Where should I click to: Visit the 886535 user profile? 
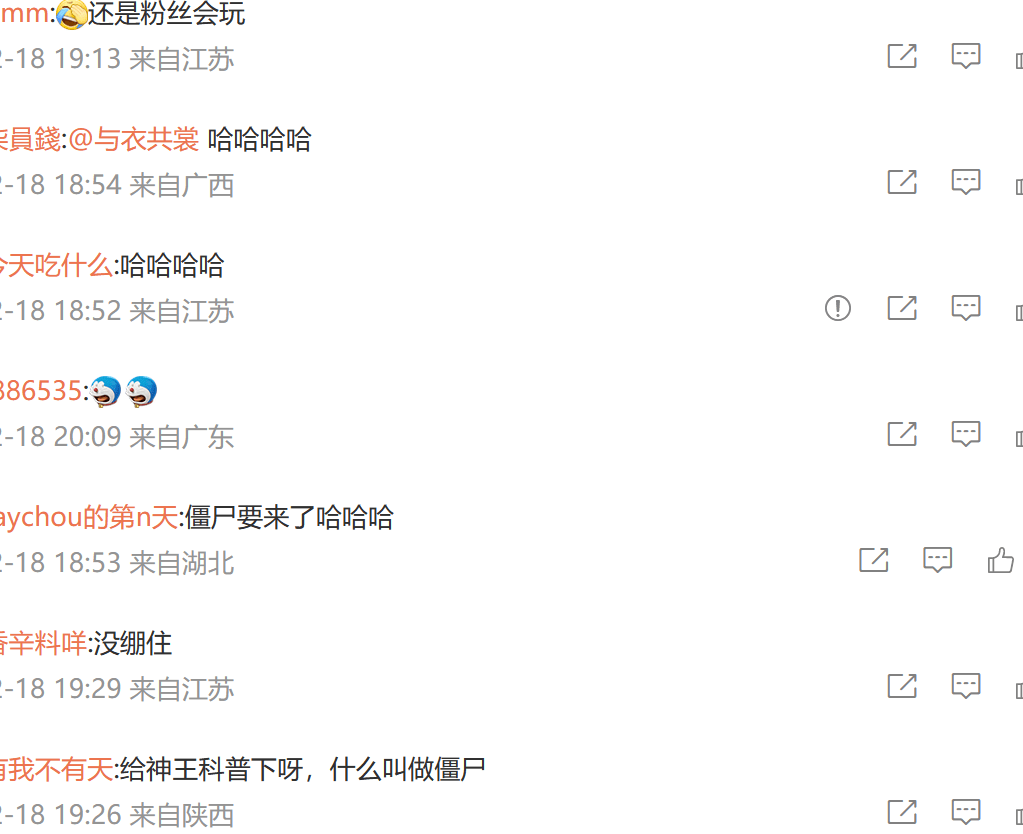tap(41, 392)
